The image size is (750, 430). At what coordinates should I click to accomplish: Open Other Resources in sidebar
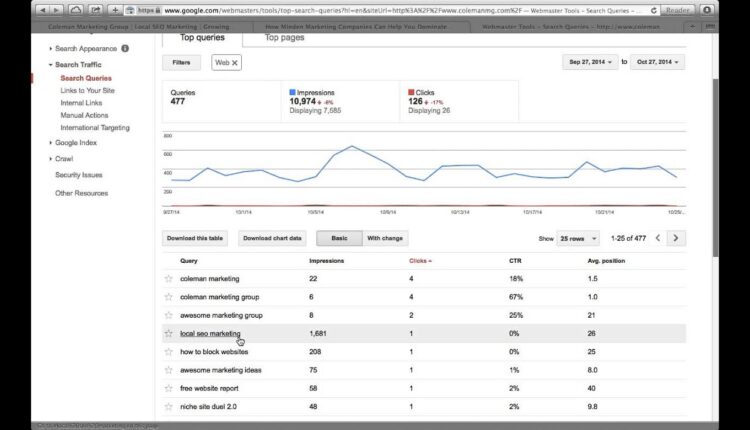coord(81,193)
